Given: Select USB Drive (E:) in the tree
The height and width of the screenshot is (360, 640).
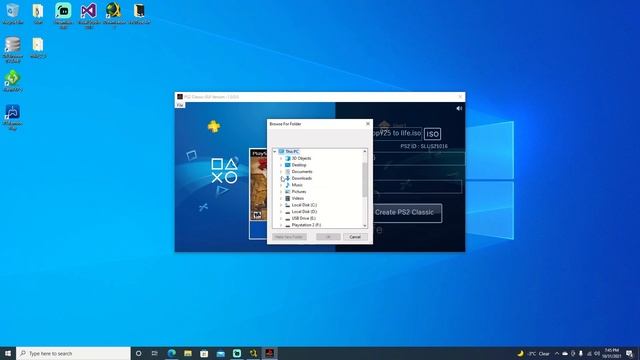Looking at the screenshot, I should point(304,218).
